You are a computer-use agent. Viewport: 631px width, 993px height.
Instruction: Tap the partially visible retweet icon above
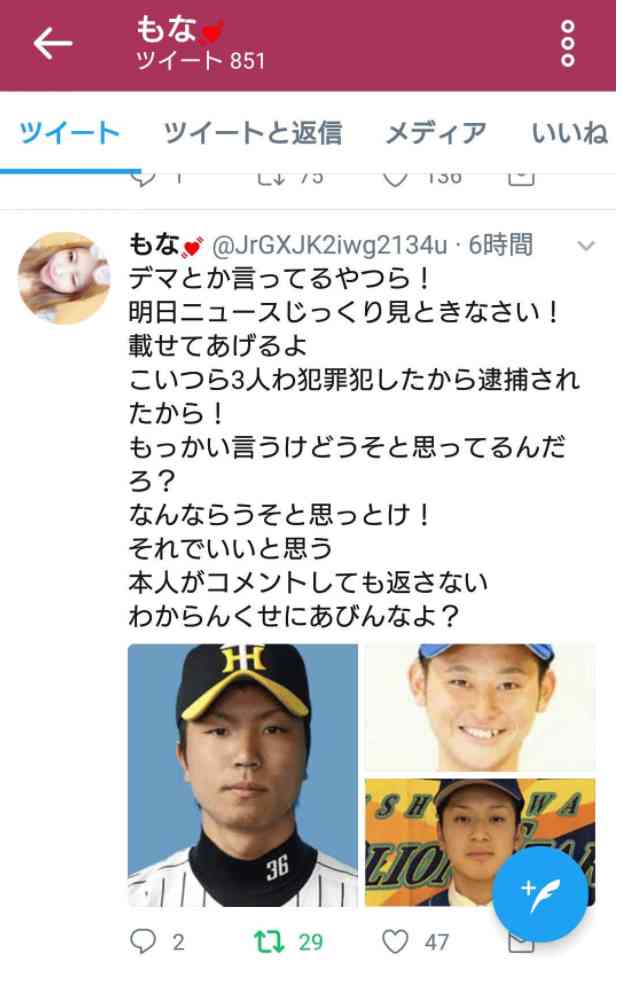coord(271,177)
